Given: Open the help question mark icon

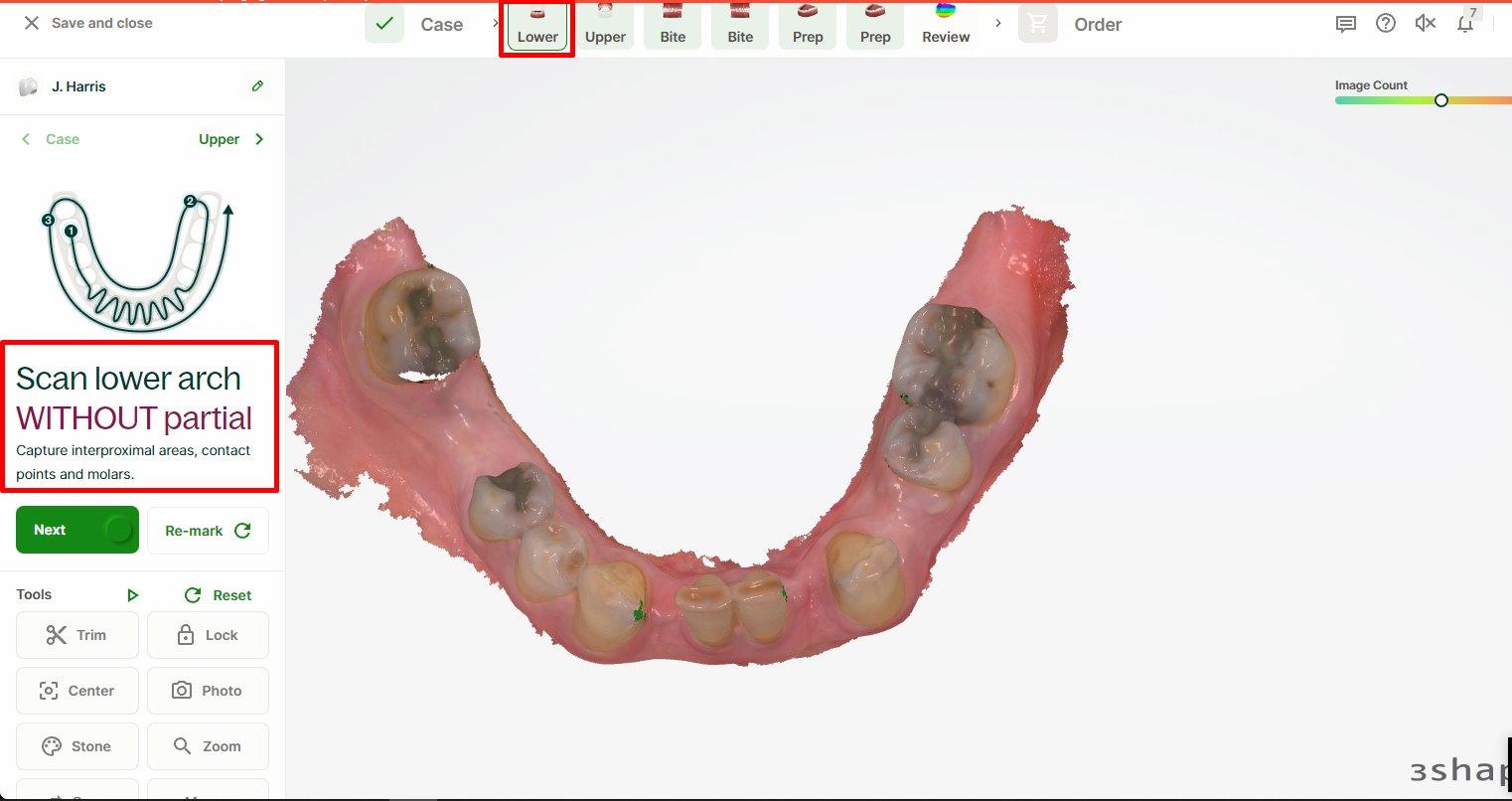Looking at the screenshot, I should [1386, 24].
